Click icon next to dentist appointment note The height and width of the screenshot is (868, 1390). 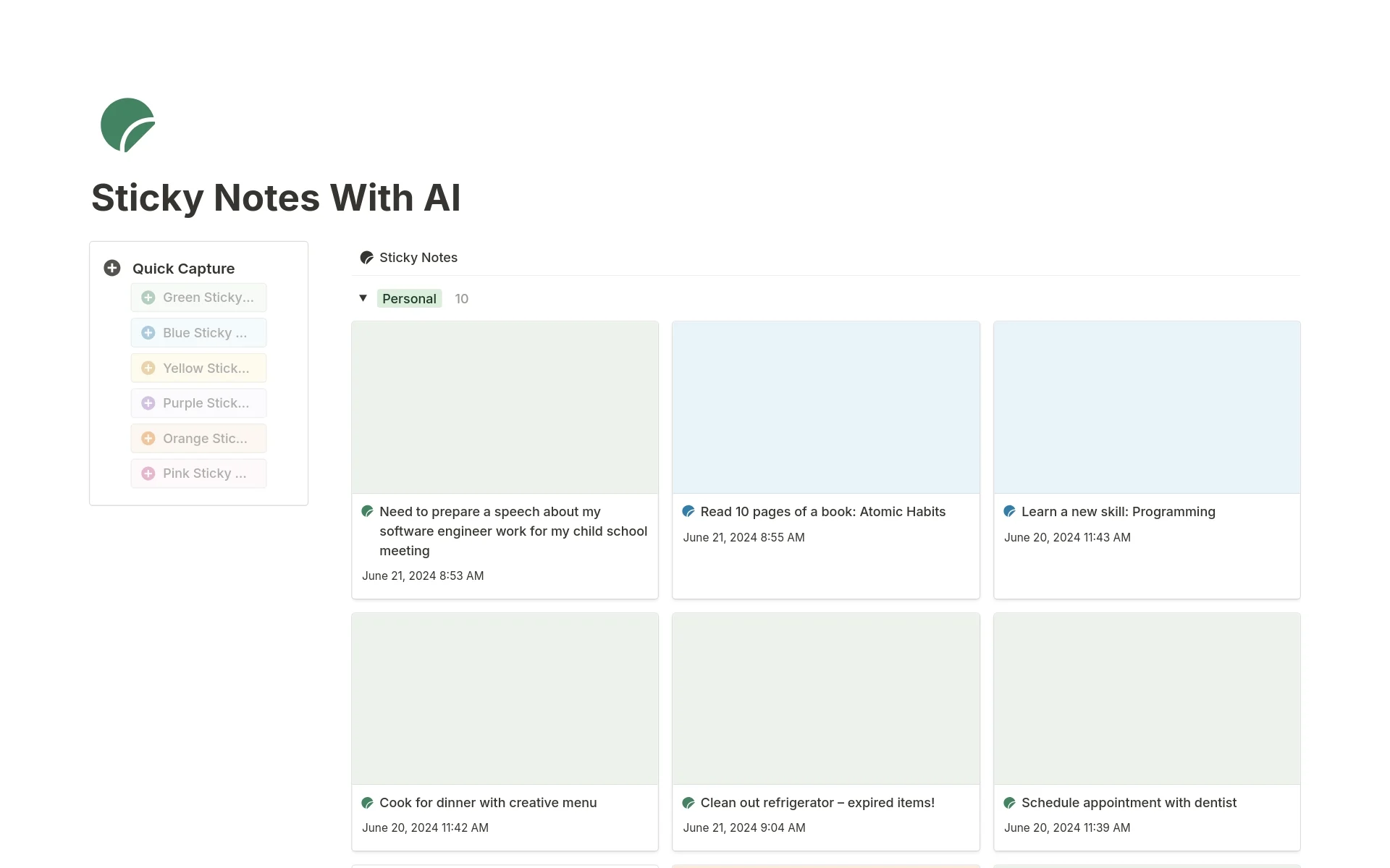[1010, 803]
